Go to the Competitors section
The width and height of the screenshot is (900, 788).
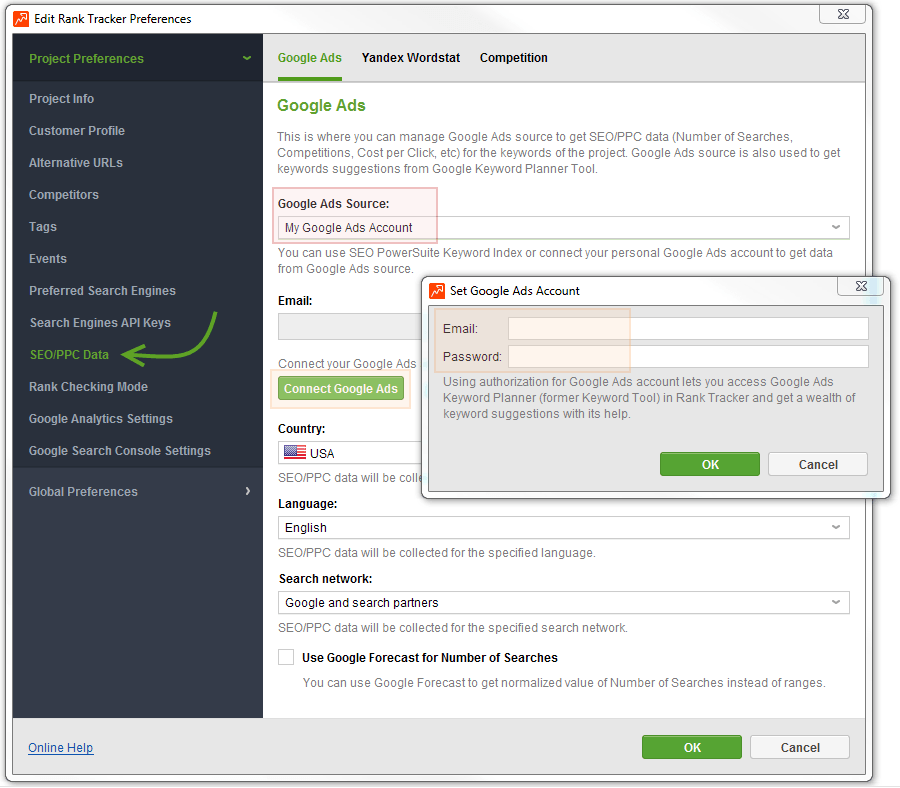click(64, 195)
